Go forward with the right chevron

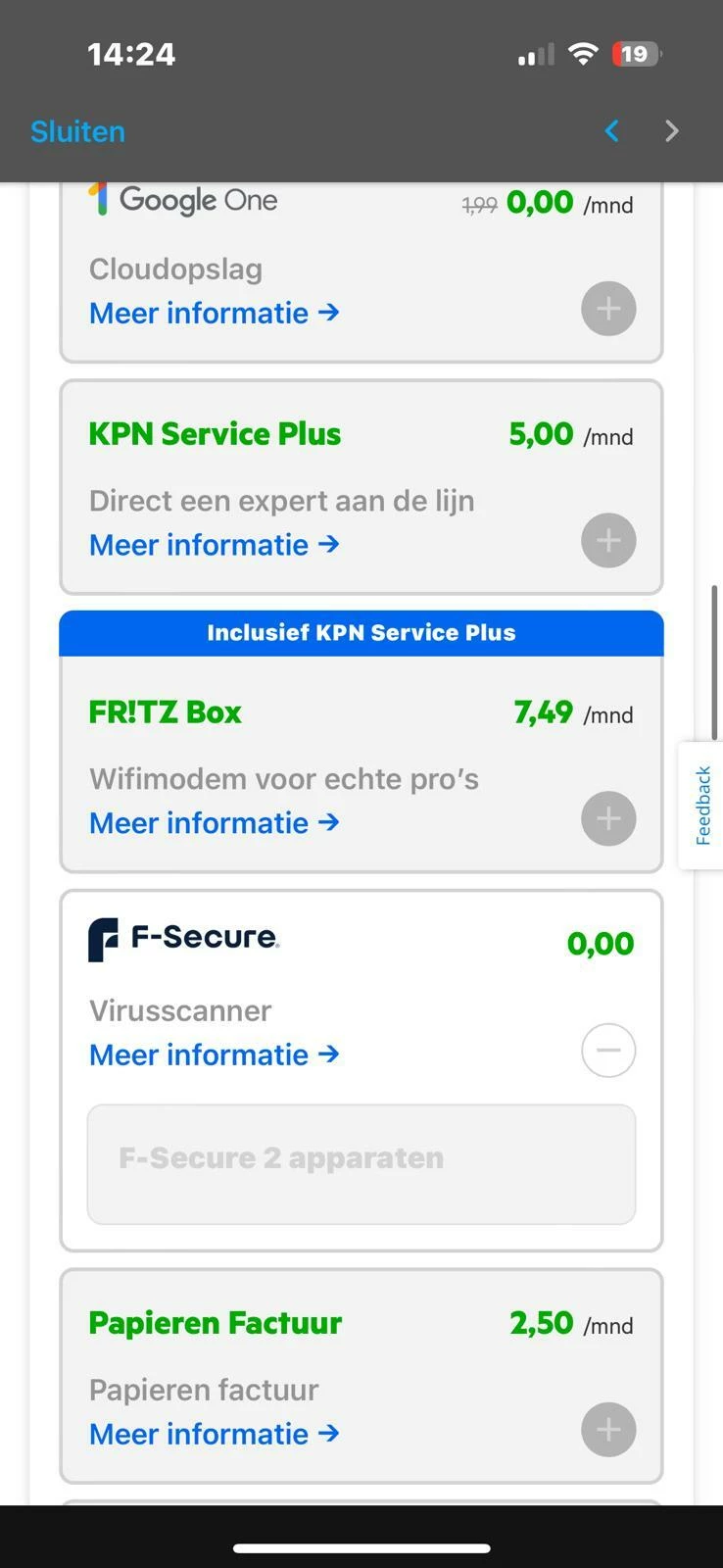coord(671,131)
